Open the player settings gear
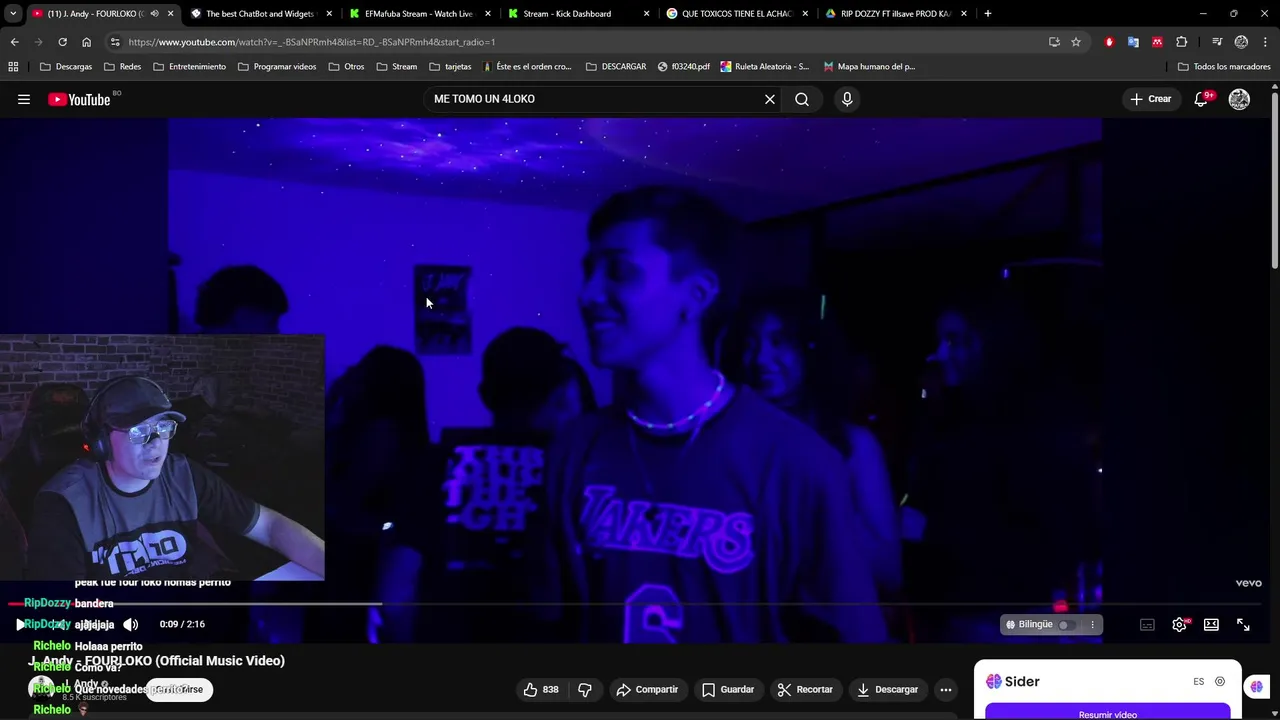Viewport: 1280px width, 720px height. click(x=1179, y=624)
